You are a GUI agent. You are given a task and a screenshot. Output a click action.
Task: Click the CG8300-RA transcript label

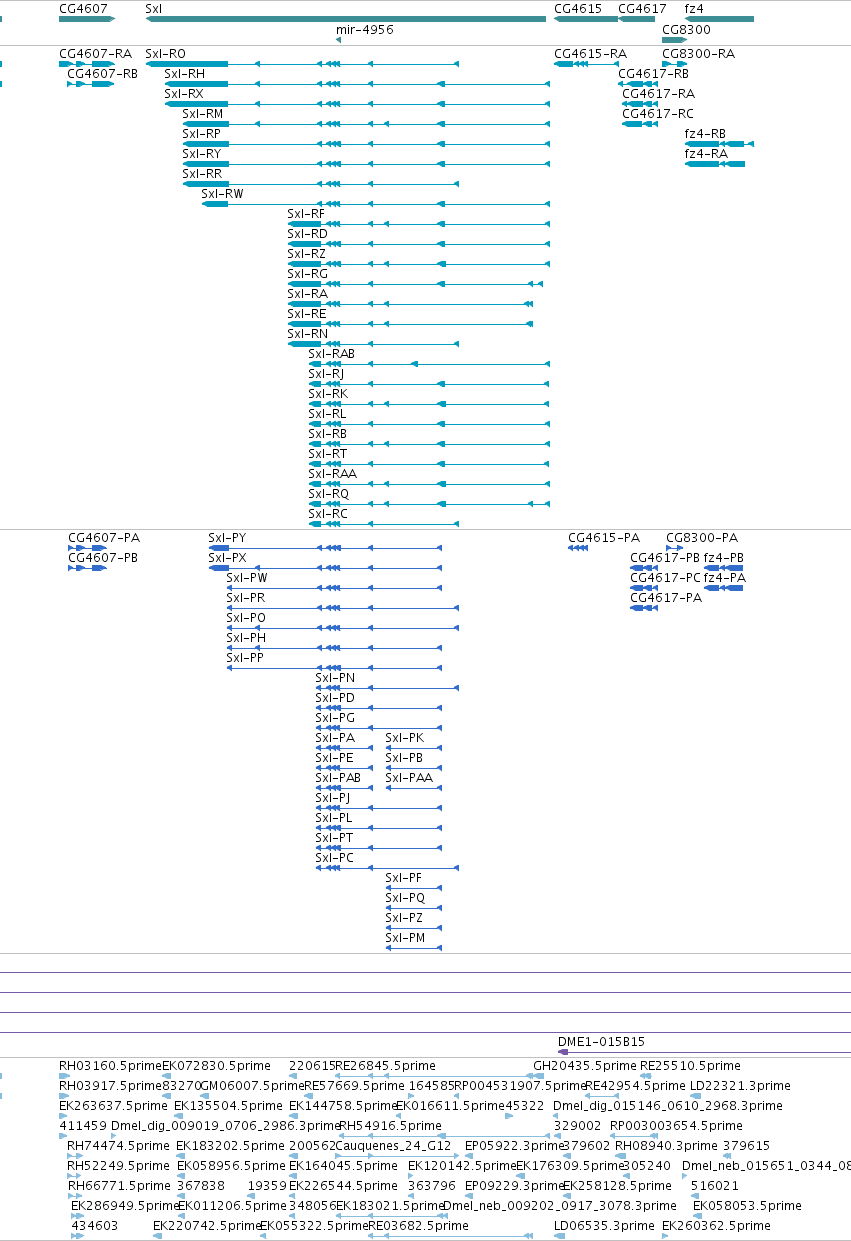pyautogui.click(x=698, y=53)
